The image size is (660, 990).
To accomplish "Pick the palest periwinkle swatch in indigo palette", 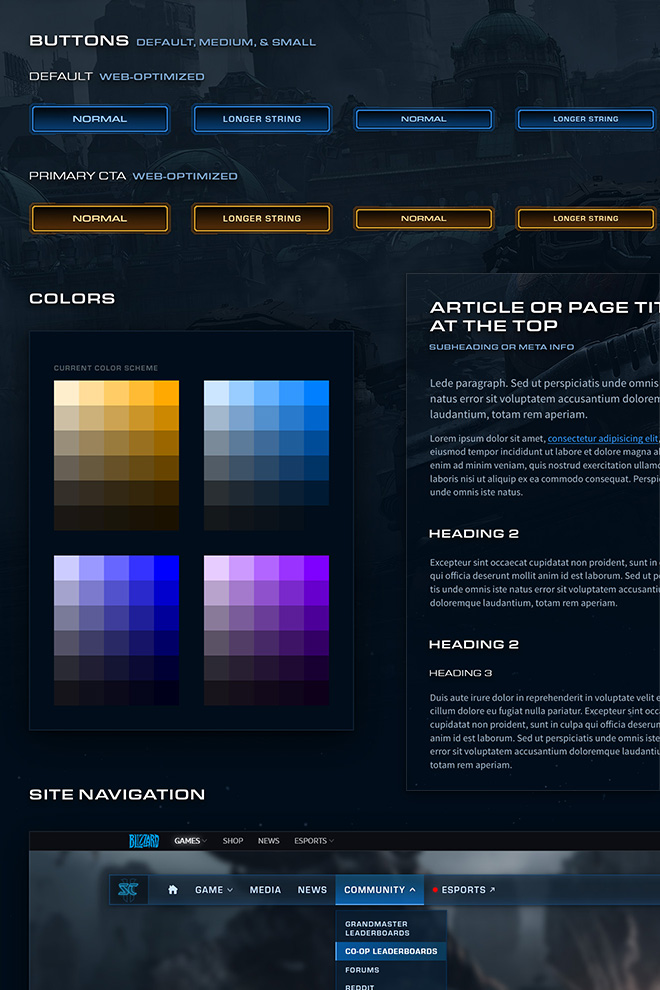I will point(66,568).
